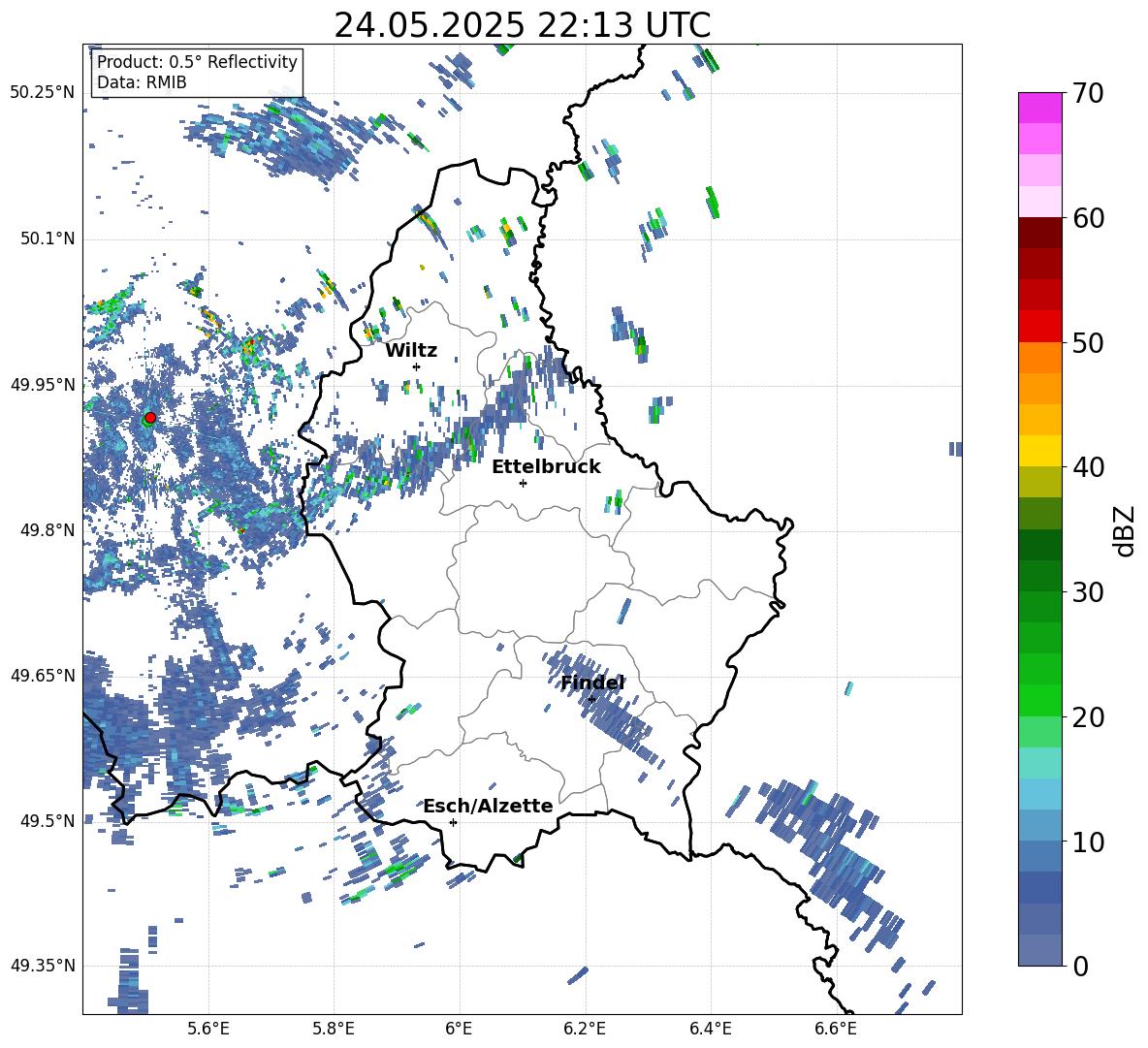
Task: Click the colorbar tick label 70
Action: (1087, 93)
